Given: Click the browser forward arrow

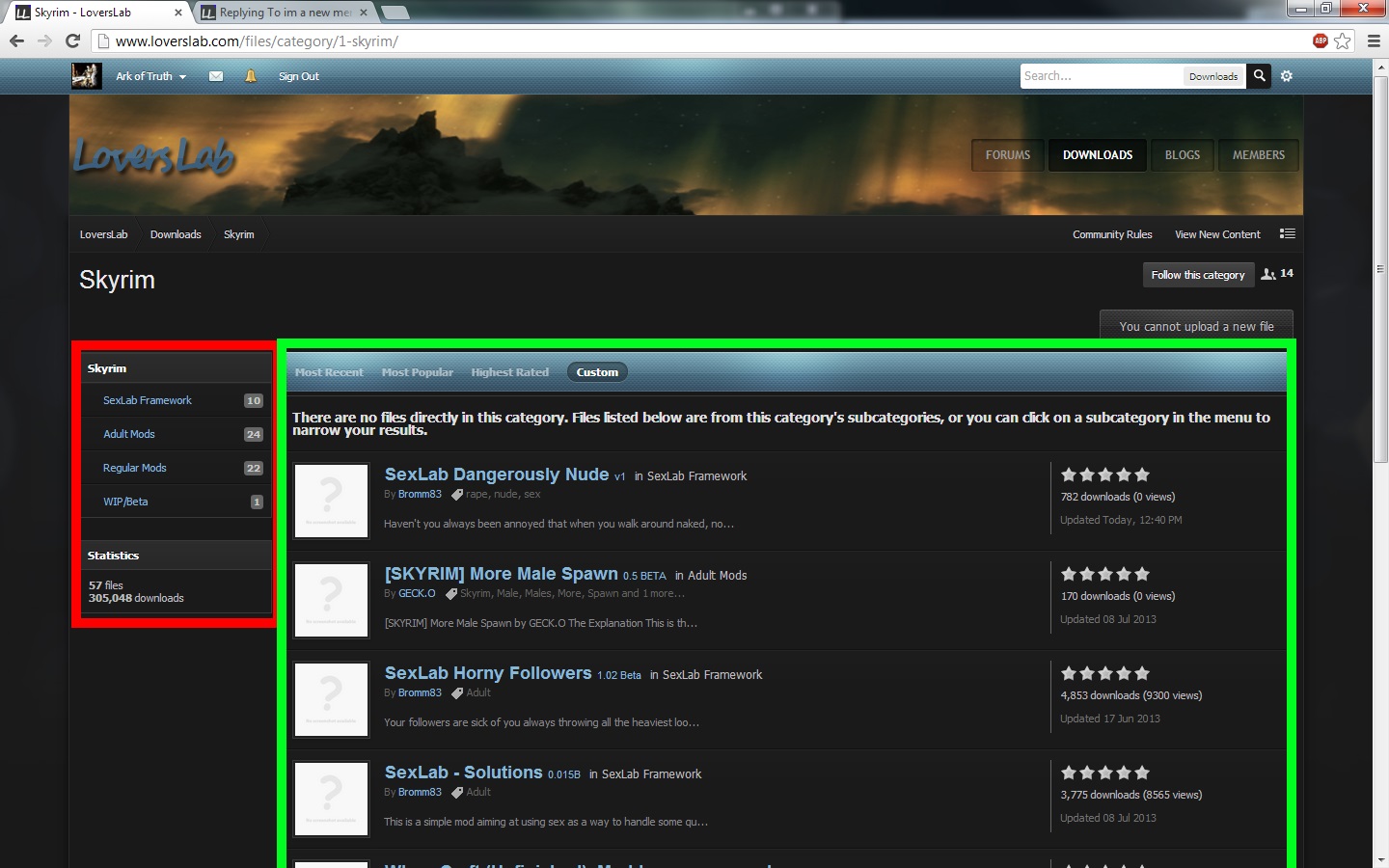Looking at the screenshot, I should click(x=44, y=41).
